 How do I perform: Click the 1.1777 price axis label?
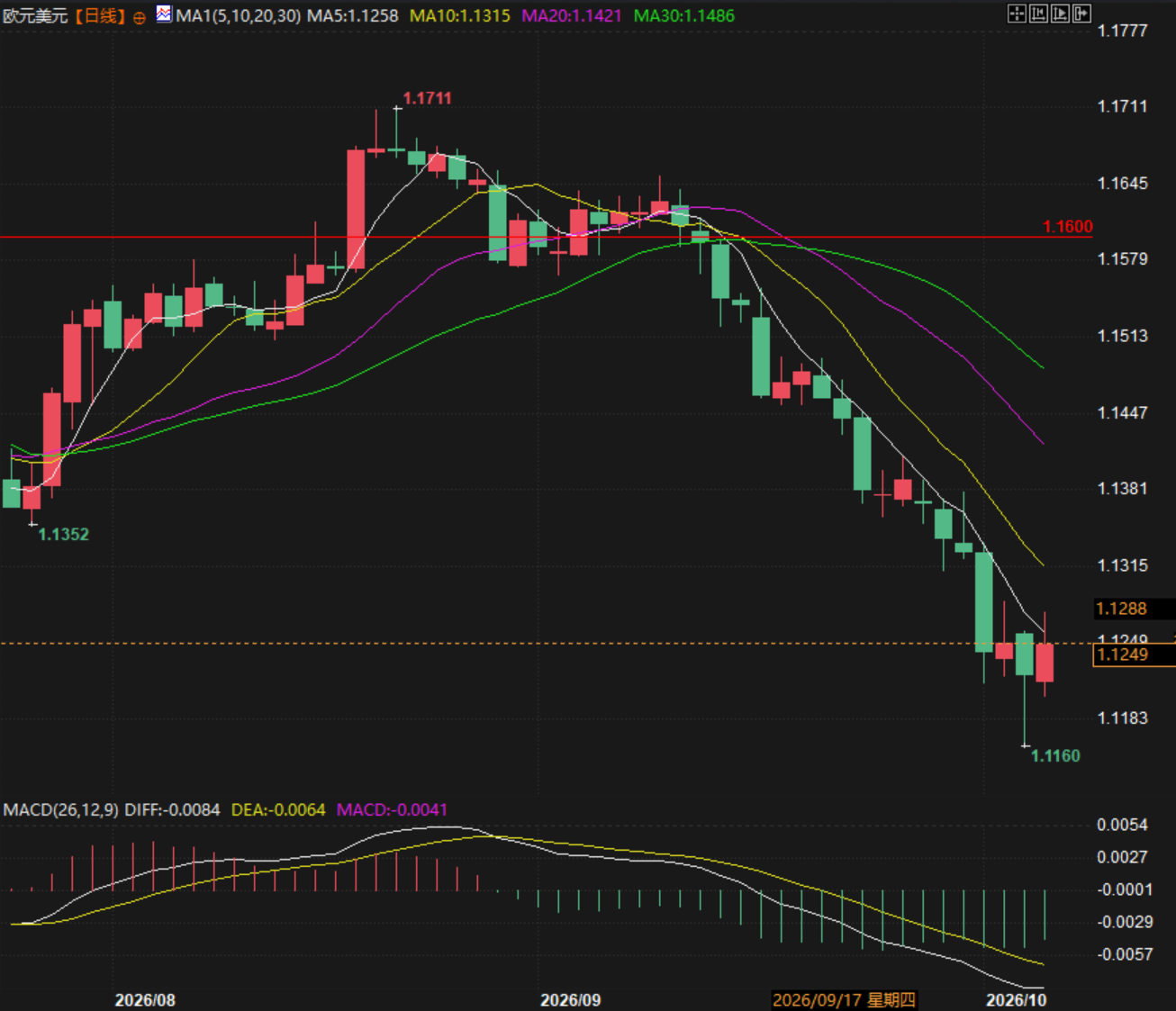coord(1123,31)
